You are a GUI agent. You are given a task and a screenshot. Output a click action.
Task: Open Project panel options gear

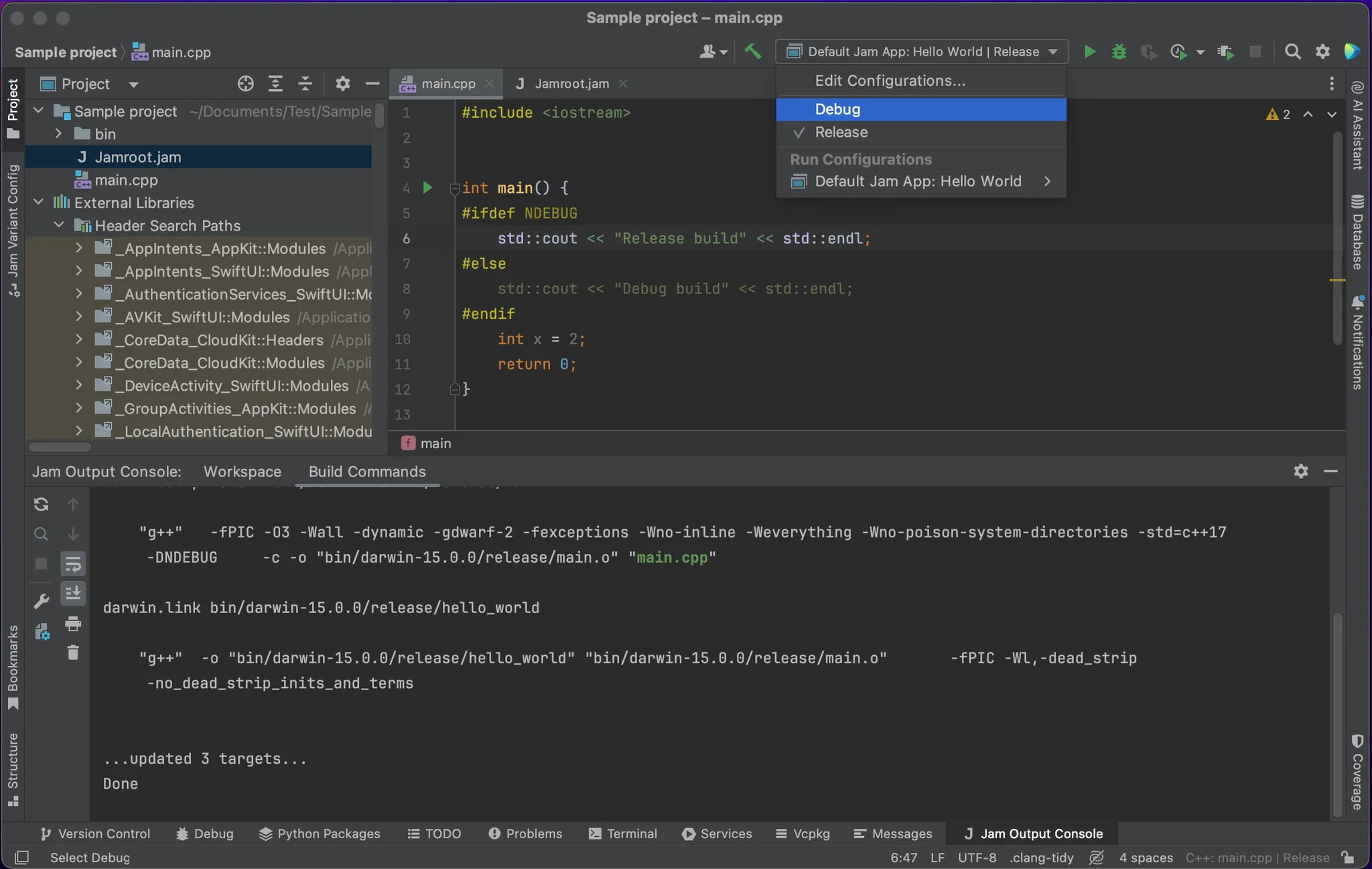(342, 84)
